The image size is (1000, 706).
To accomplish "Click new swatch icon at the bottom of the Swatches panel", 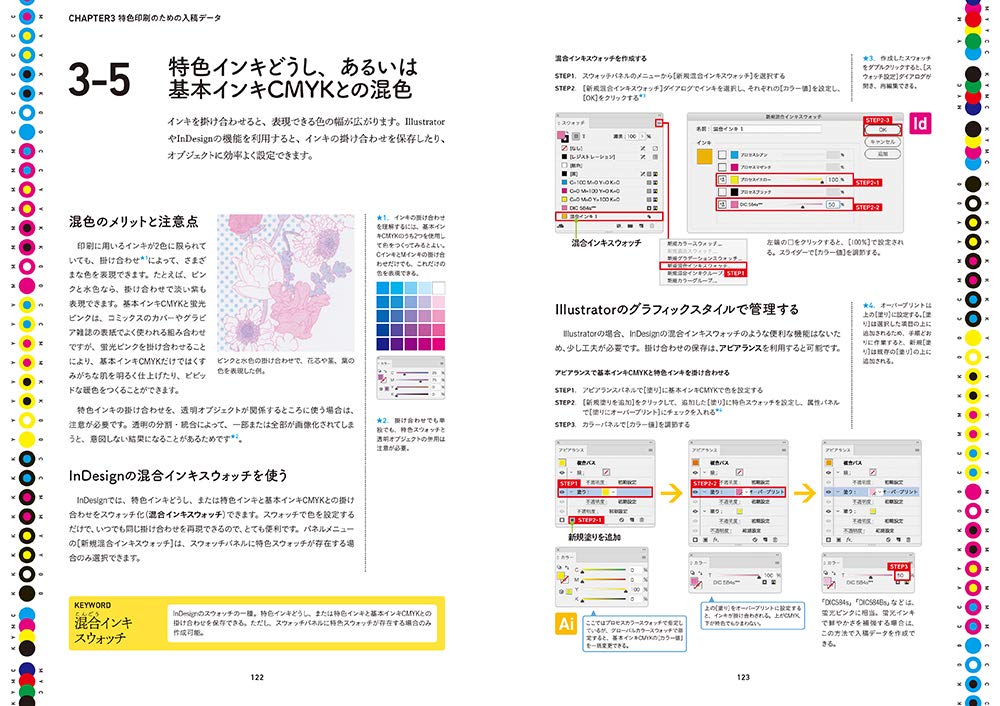I will 642,226.
